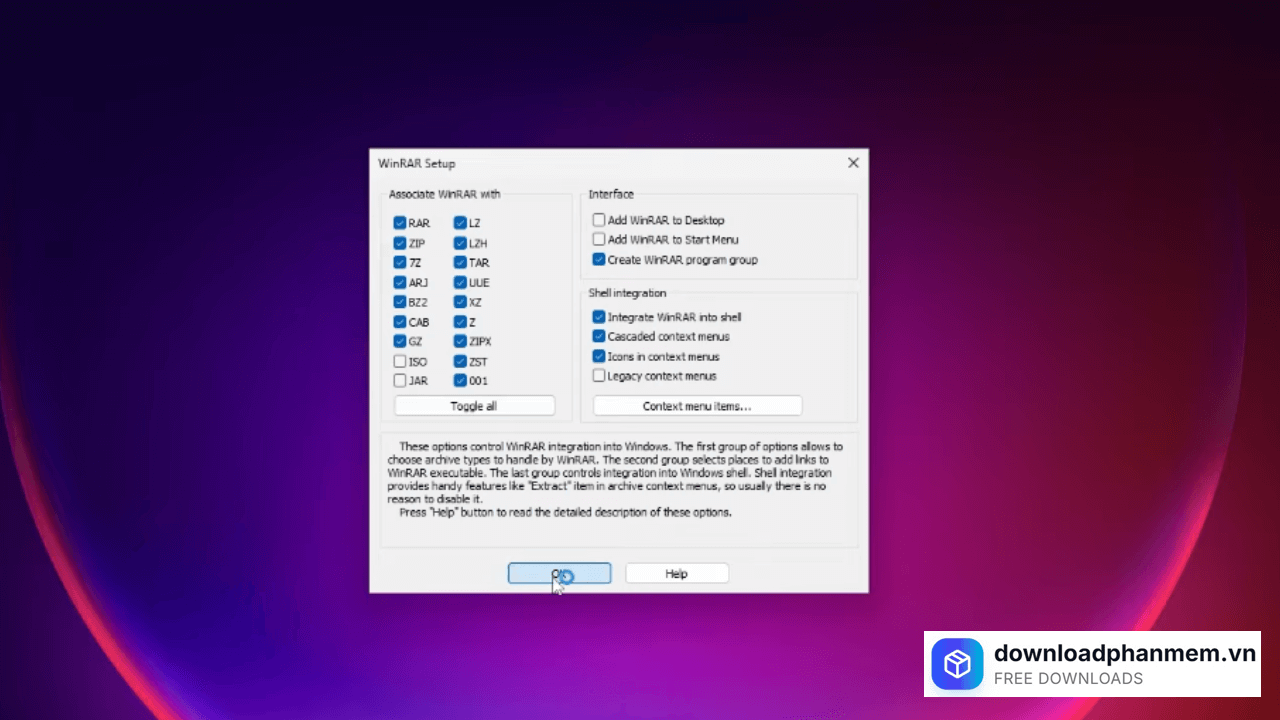This screenshot has height=720, width=1280.
Task: Uncheck the 001 format checkbox
Action: [x=460, y=381]
